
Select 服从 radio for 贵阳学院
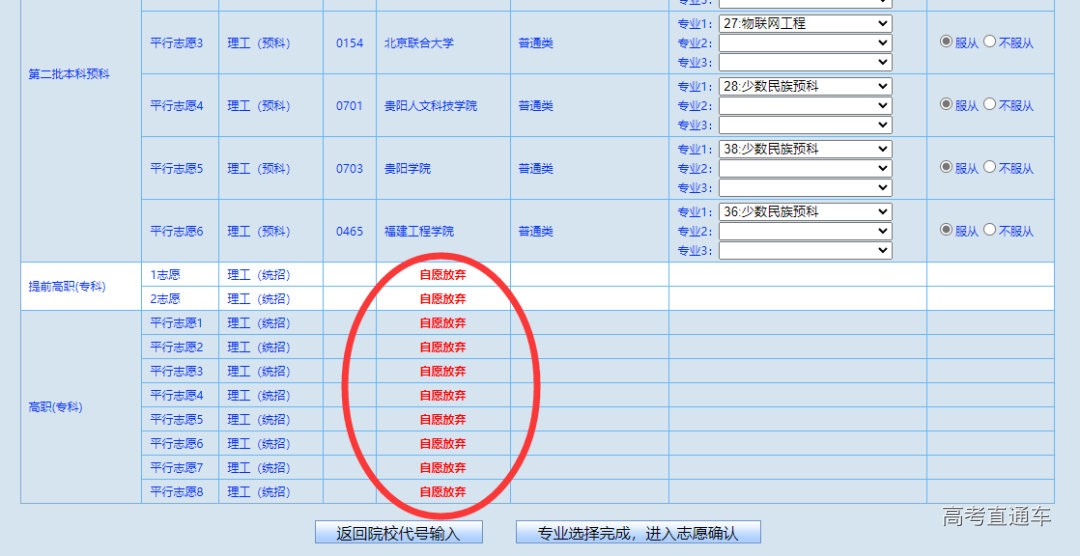pos(946,167)
